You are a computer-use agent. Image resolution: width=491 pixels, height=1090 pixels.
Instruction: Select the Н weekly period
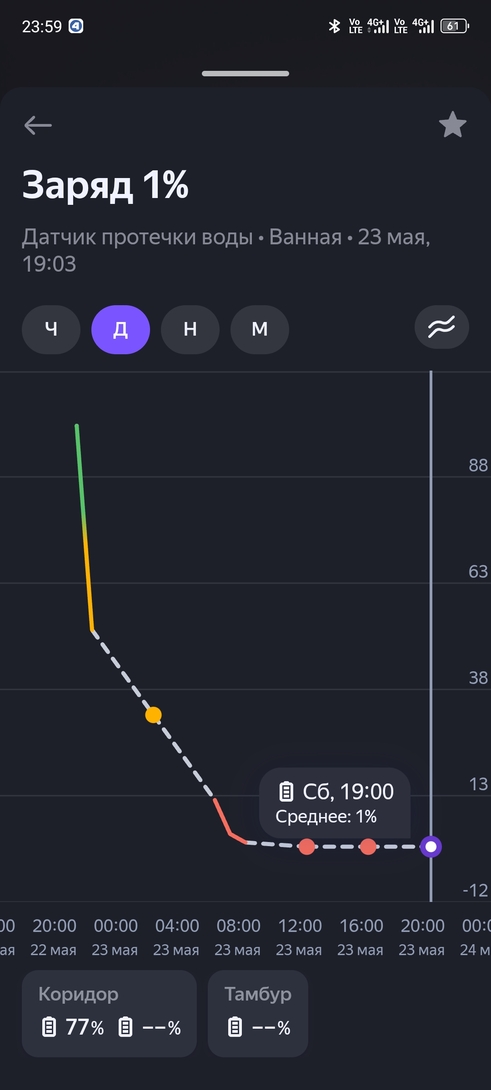[190, 330]
